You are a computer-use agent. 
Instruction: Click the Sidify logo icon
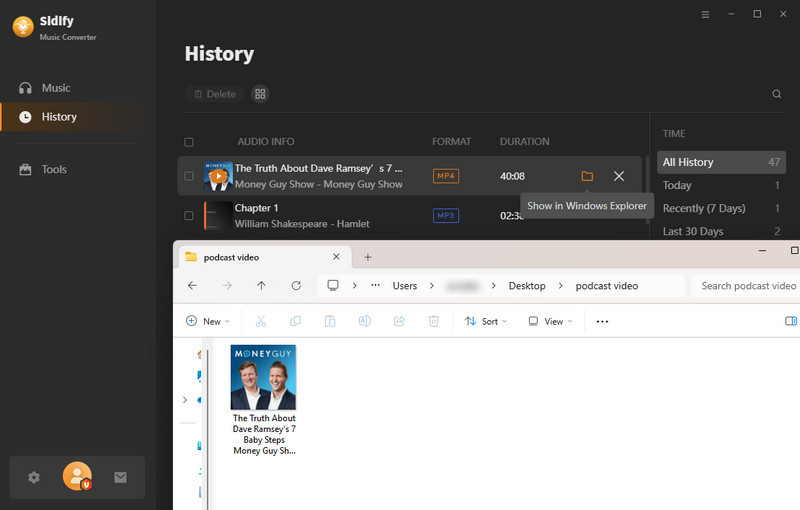23,27
